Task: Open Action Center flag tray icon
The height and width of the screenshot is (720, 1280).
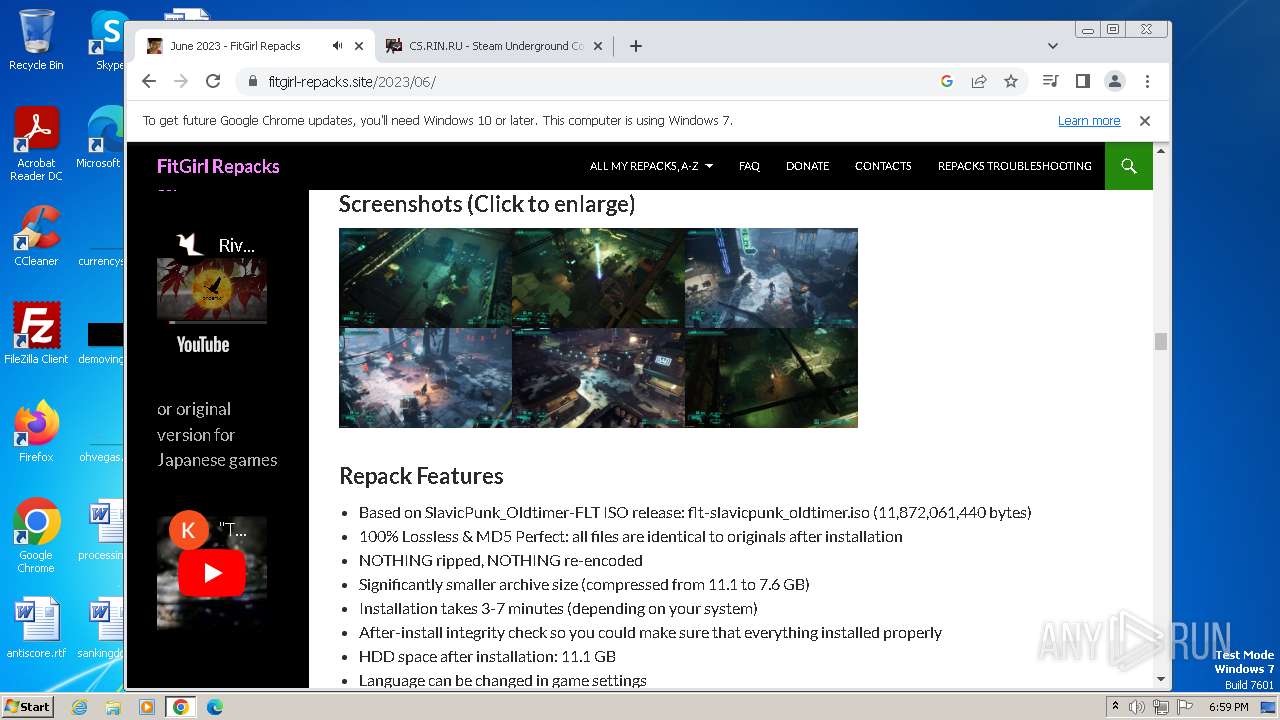Action: (1185, 707)
